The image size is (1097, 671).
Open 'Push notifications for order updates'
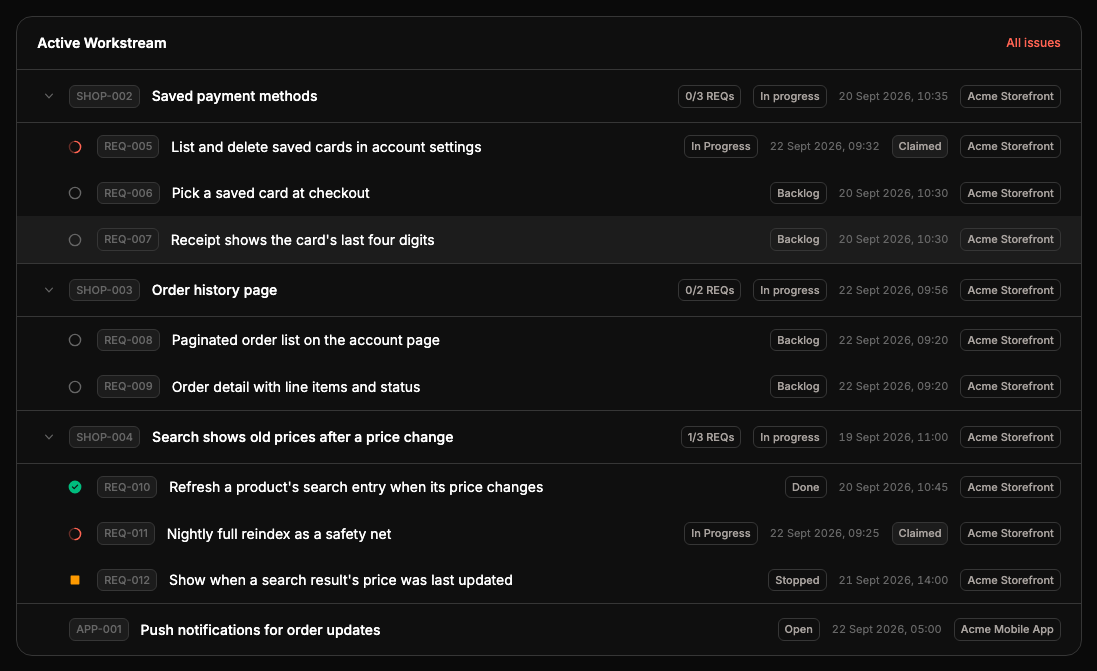(260, 630)
